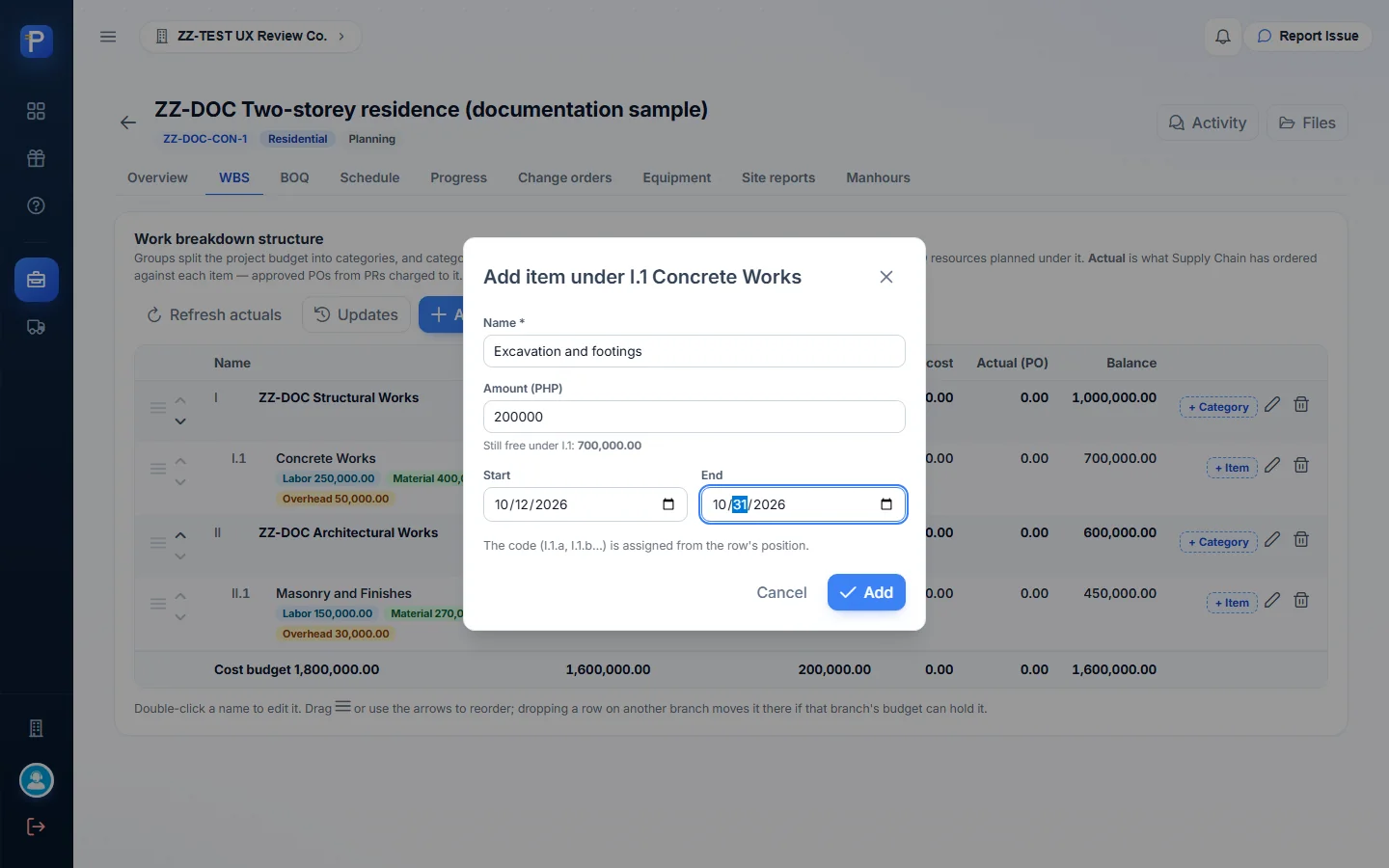Image resolution: width=1389 pixels, height=868 pixels.
Task: Edit ZZ-DOC Architectural Works pencil icon
Action: tap(1272, 539)
